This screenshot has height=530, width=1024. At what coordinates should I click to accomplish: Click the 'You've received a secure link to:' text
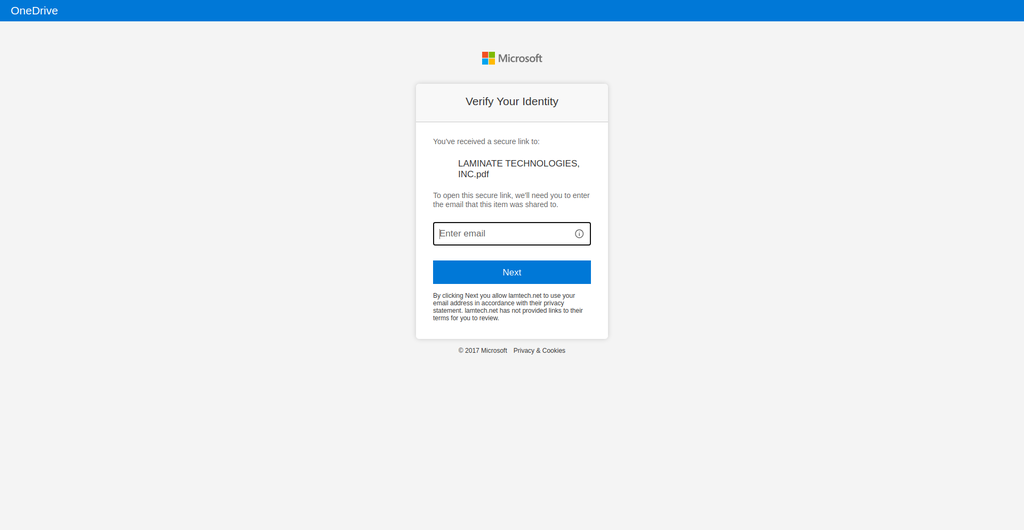(x=487, y=142)
